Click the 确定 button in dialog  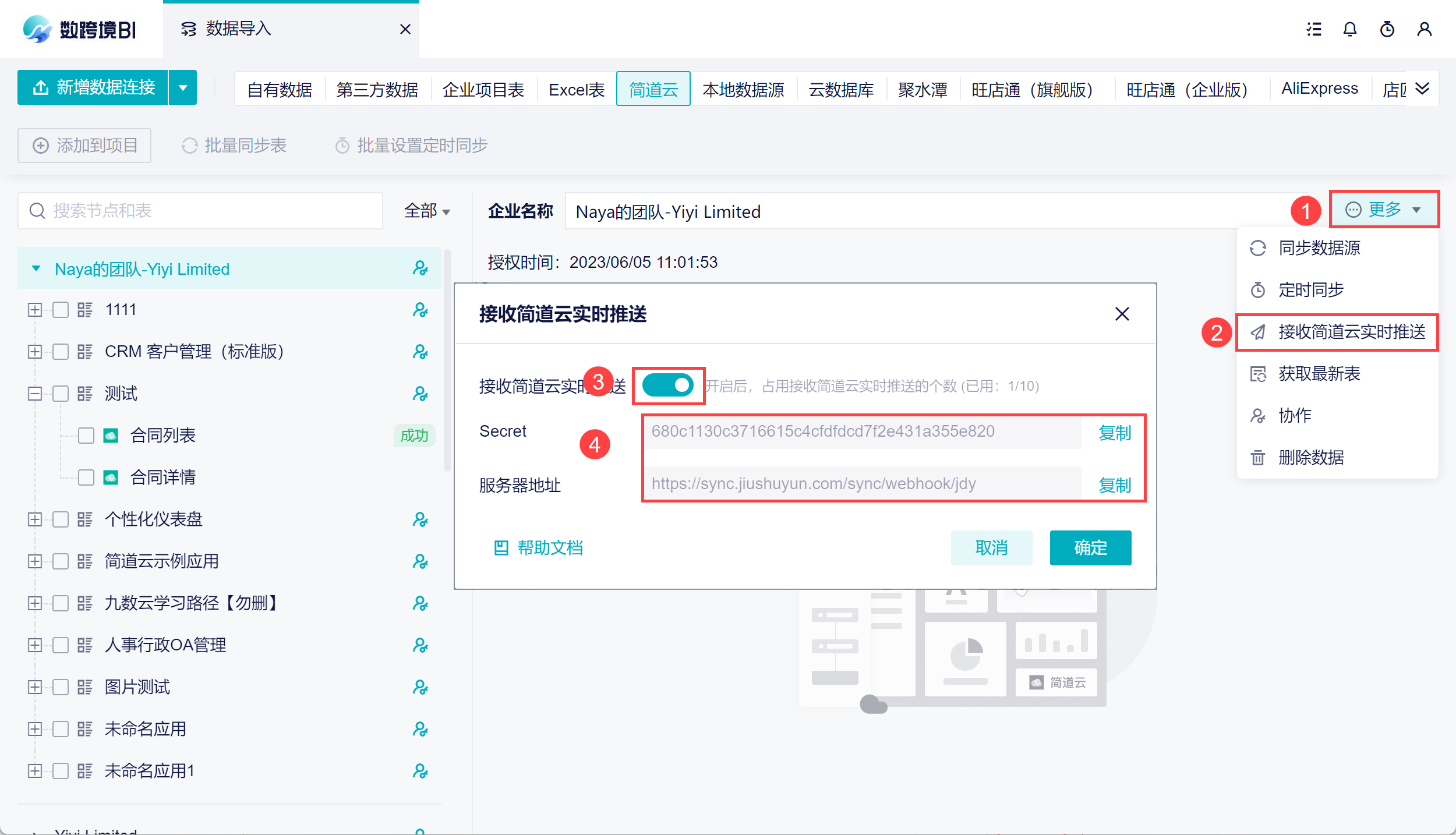1090,548
